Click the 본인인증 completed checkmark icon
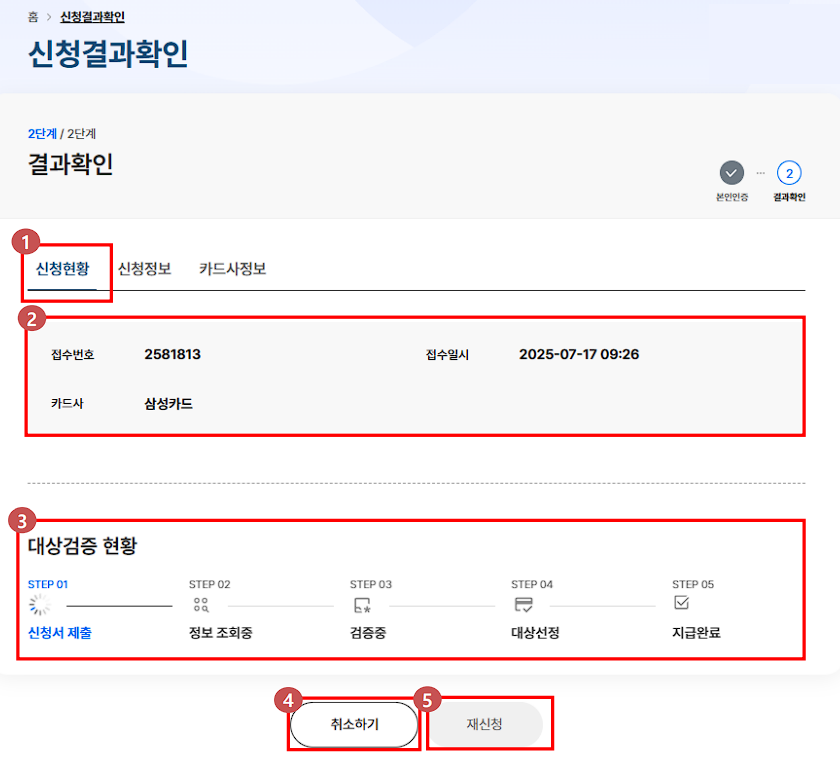The image size is (840, 766). [x=732, y=173]
